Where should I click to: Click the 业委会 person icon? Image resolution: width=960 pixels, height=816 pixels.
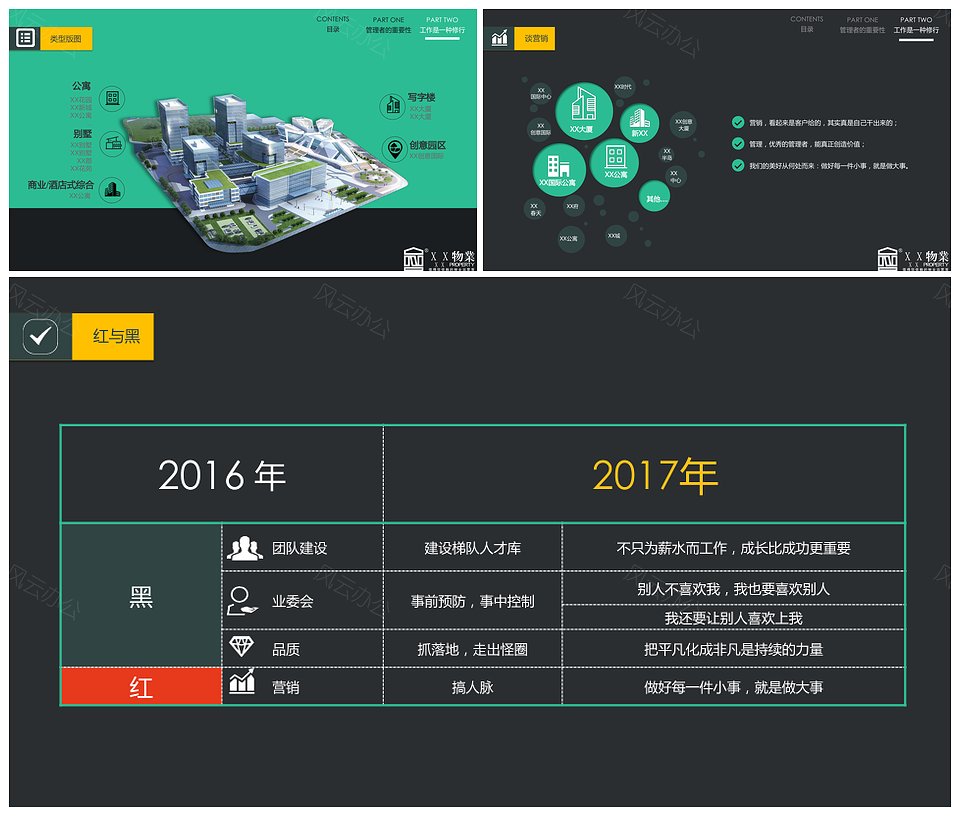pos(242,601)
